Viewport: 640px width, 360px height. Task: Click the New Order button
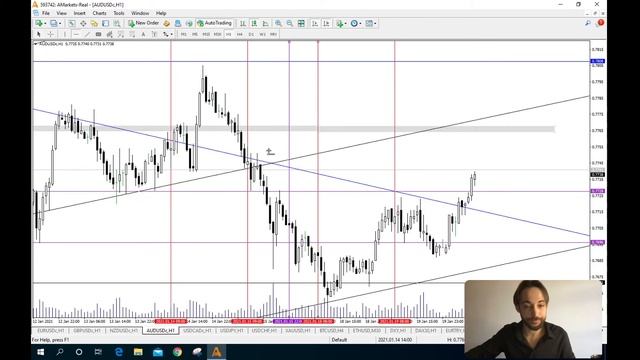pos(143,23)
